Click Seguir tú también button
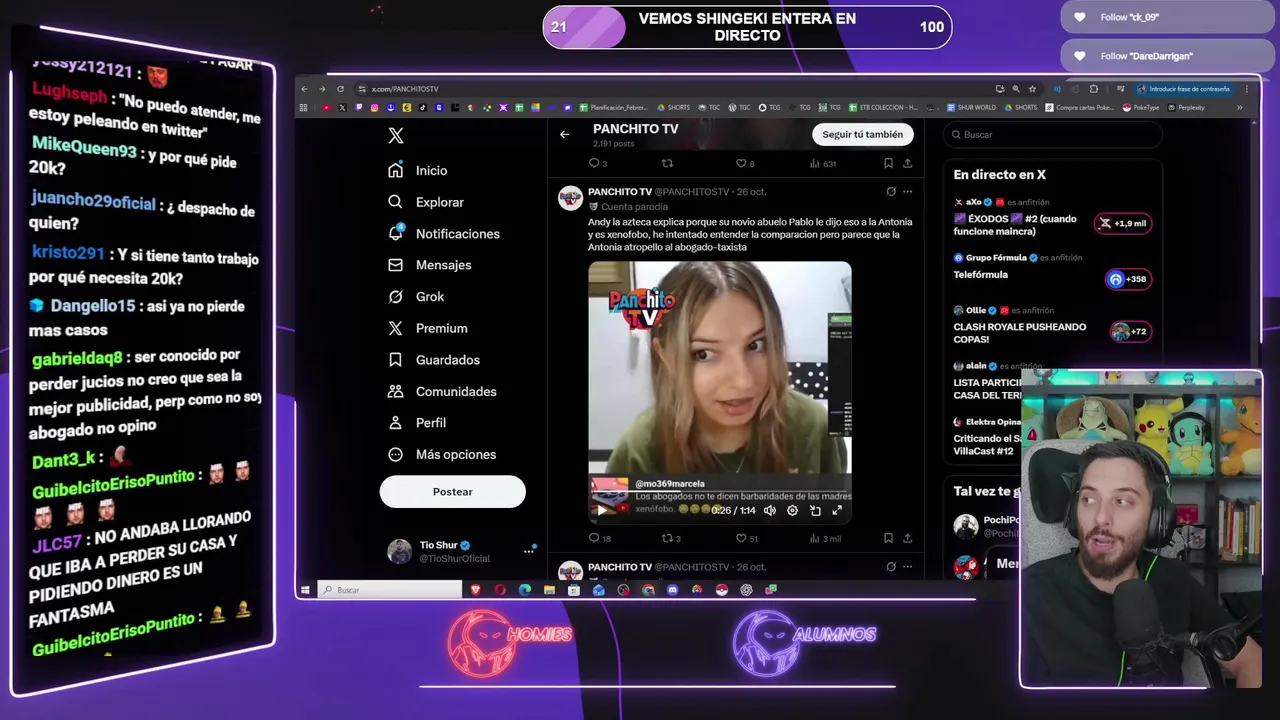This screenshot has width=1280, height=720. point(862,134)
